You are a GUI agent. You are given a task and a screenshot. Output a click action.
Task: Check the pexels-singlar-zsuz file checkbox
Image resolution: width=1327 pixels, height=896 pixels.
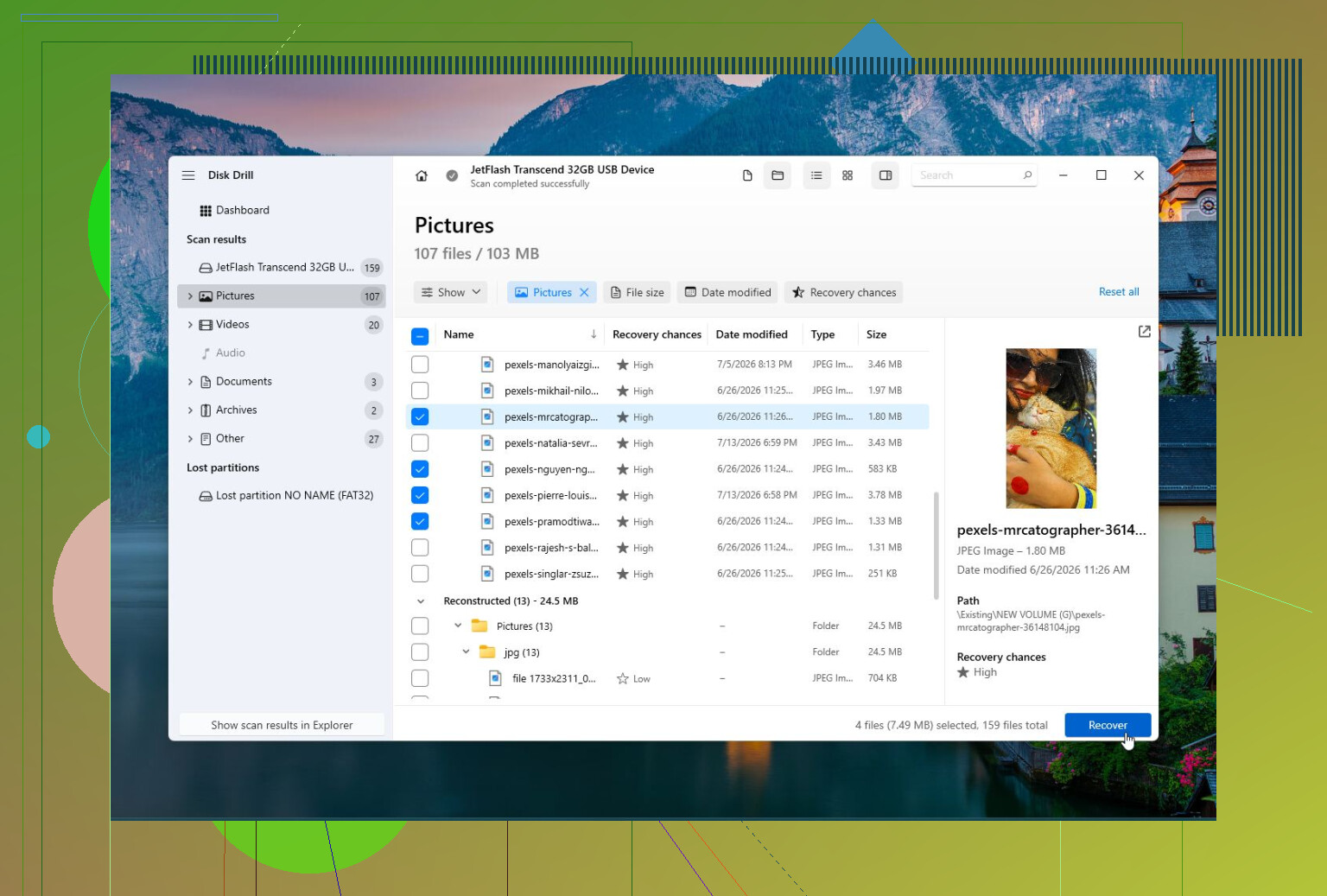click(420, 574)
